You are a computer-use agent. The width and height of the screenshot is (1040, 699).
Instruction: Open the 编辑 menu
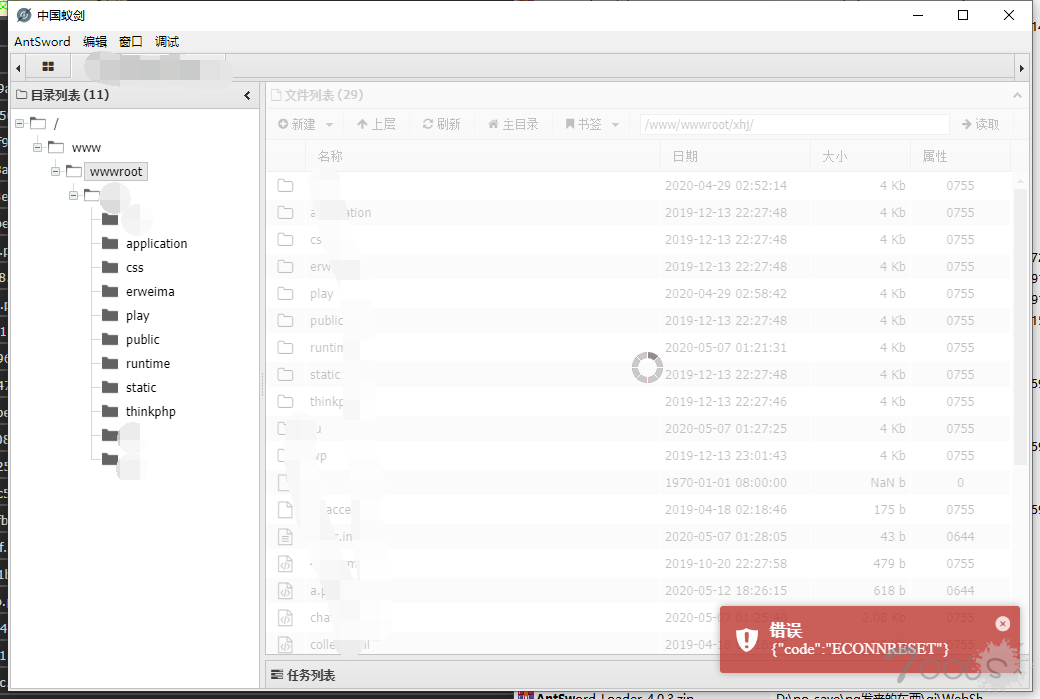95,42
